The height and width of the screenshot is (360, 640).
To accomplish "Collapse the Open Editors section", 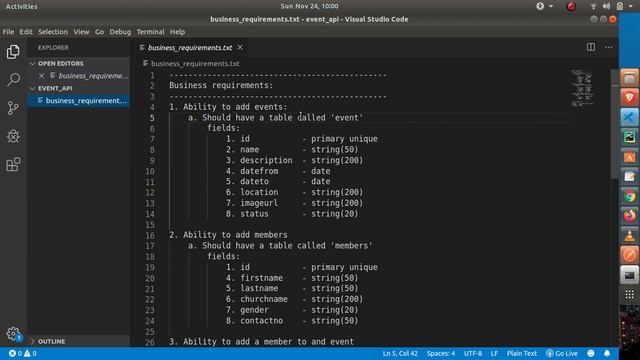I will [x=79, y=64].
